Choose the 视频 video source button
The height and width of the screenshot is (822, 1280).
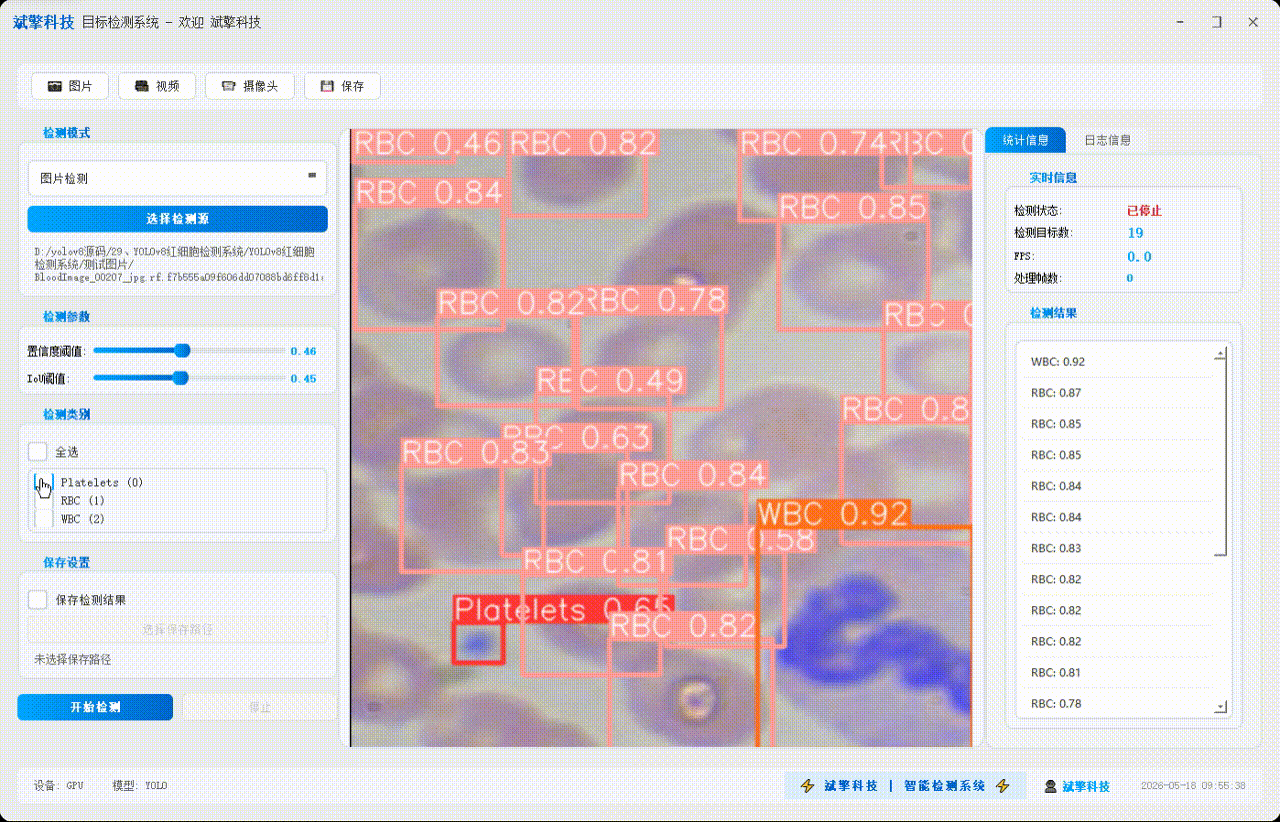click(x=156, y=86)
